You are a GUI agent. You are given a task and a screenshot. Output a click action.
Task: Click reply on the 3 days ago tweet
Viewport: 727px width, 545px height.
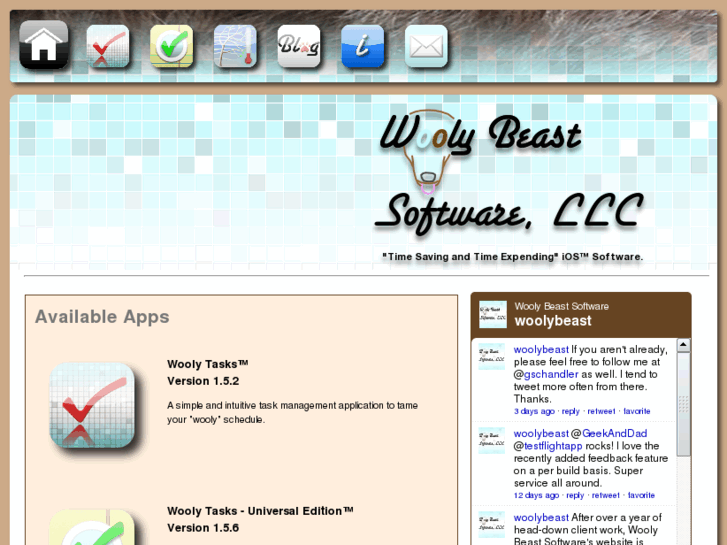click(571, 411)
